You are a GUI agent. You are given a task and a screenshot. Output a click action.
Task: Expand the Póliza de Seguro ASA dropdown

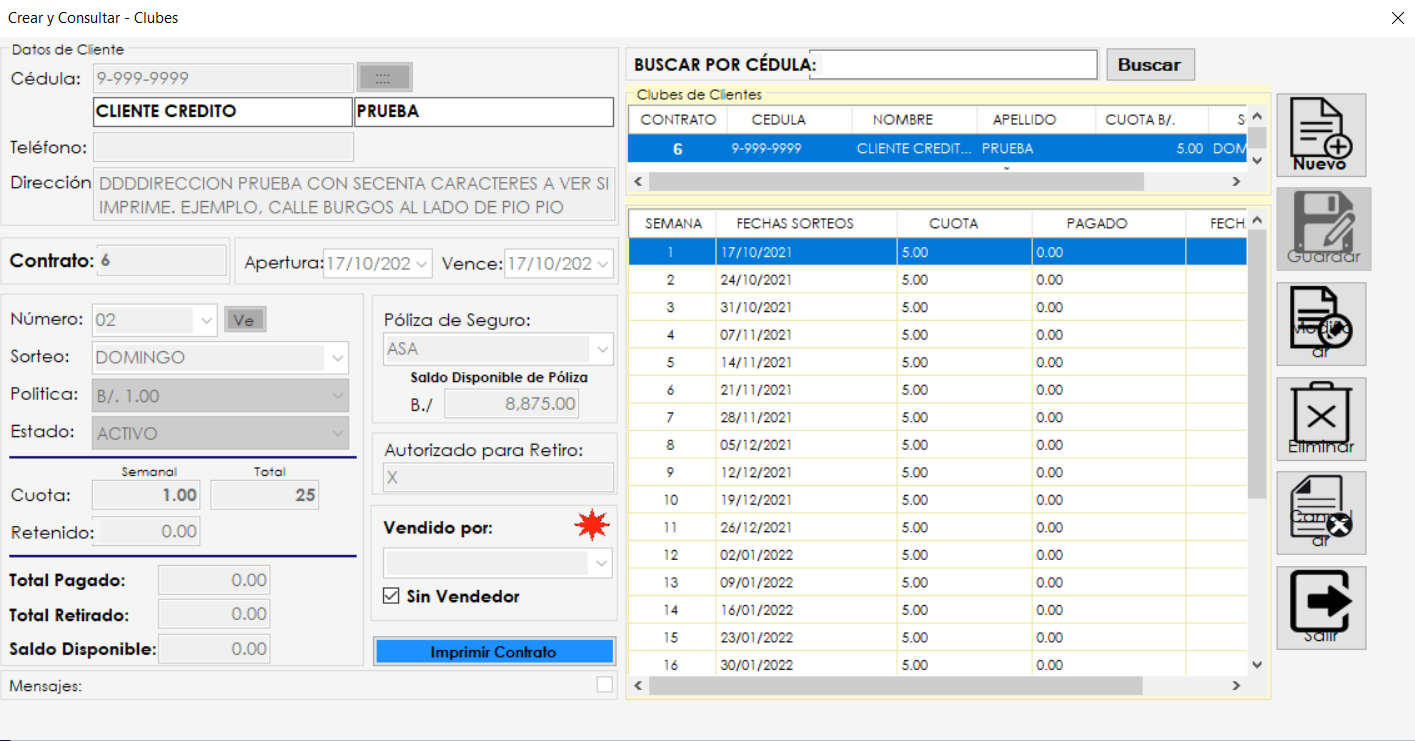click(602, 350)
